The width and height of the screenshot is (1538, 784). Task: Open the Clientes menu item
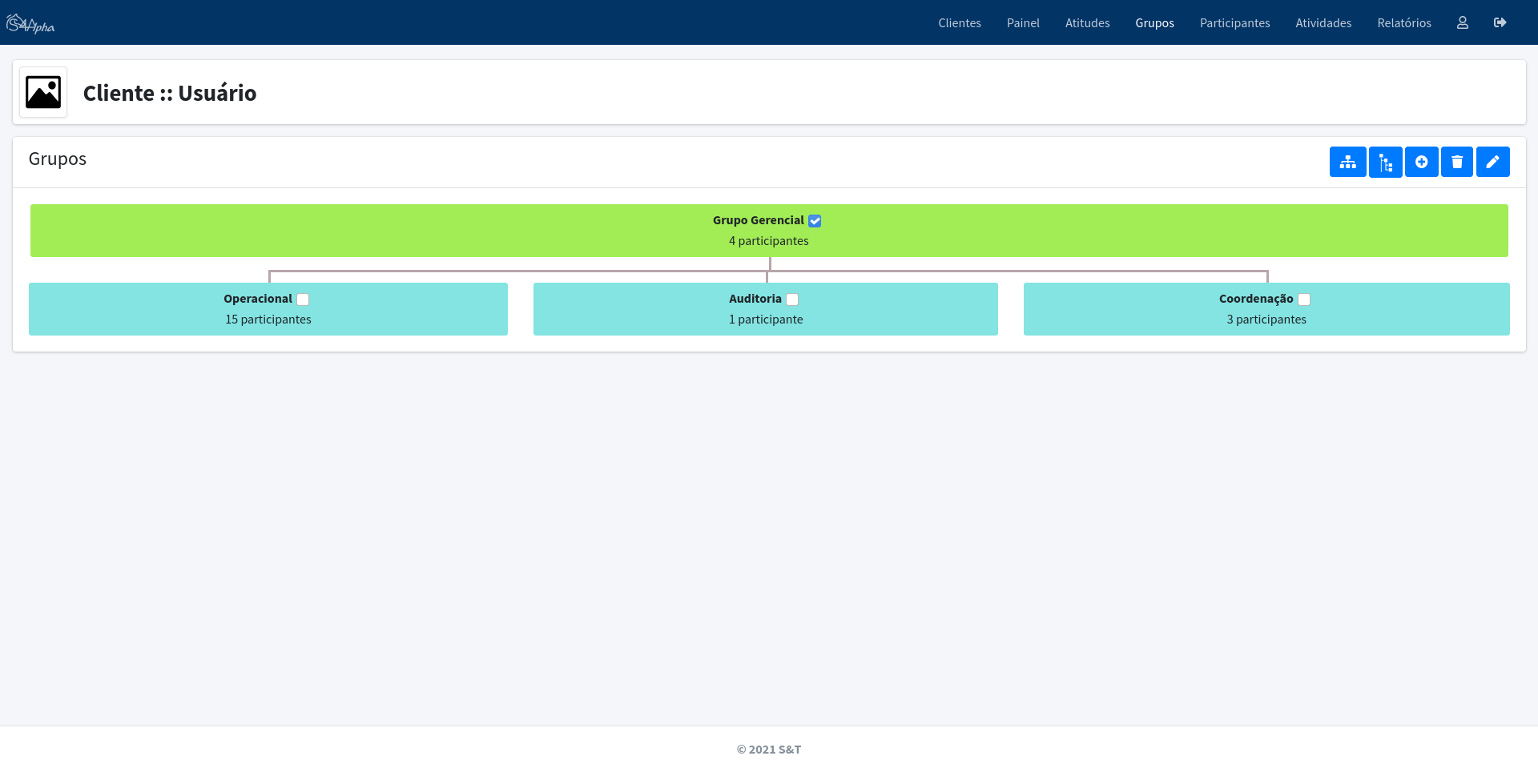pos(959,23)
